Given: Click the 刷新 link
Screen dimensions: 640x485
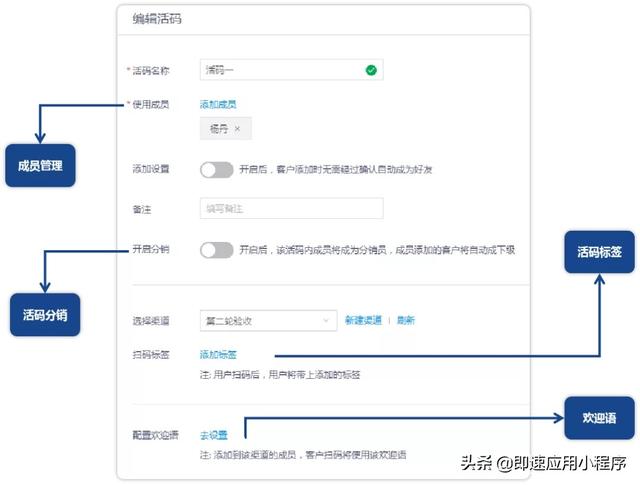Looking at the screenshot, I should pos(405,320).
